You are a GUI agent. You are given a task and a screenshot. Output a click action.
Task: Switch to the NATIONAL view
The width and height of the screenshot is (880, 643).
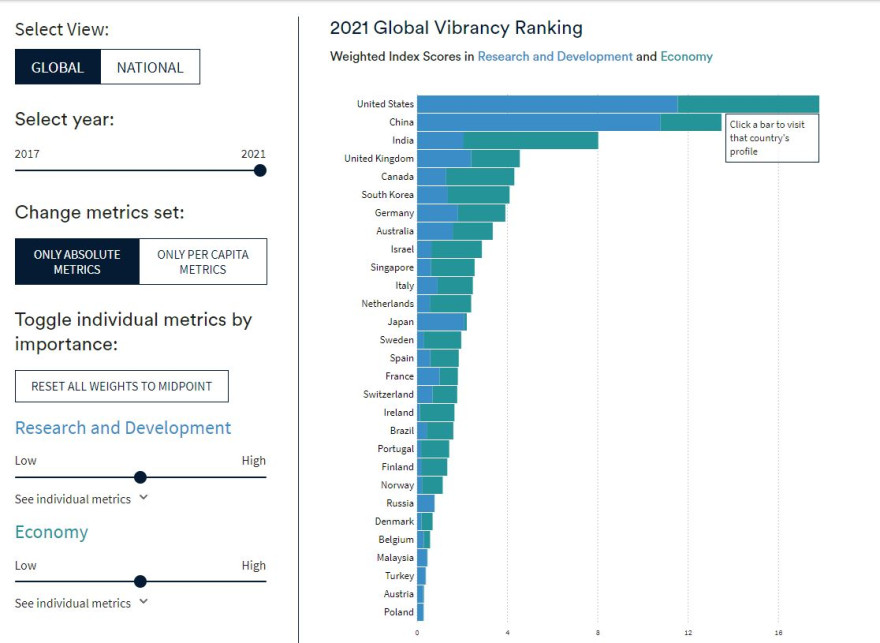click(150, 67)
